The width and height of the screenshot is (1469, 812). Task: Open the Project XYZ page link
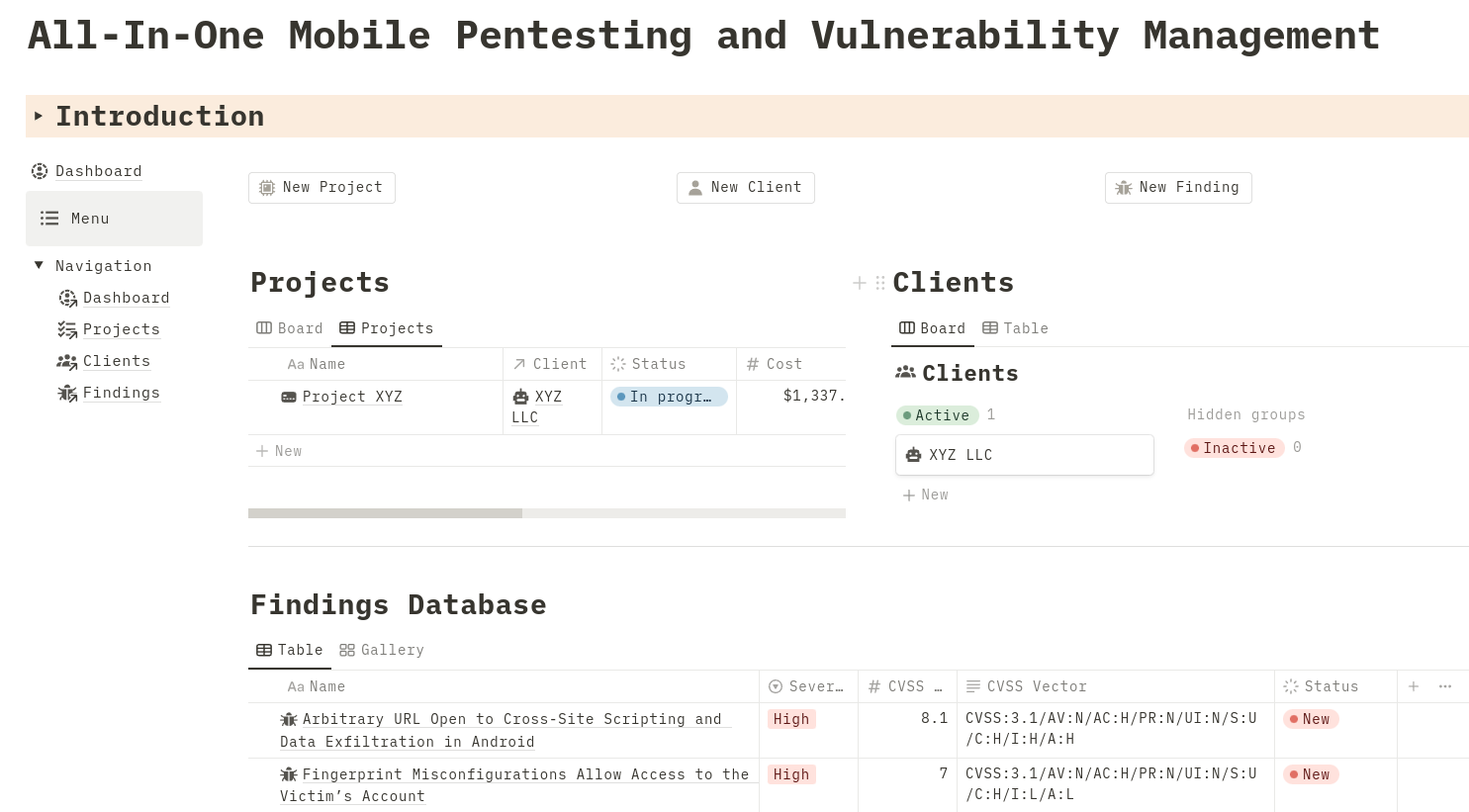coord(352,397)
